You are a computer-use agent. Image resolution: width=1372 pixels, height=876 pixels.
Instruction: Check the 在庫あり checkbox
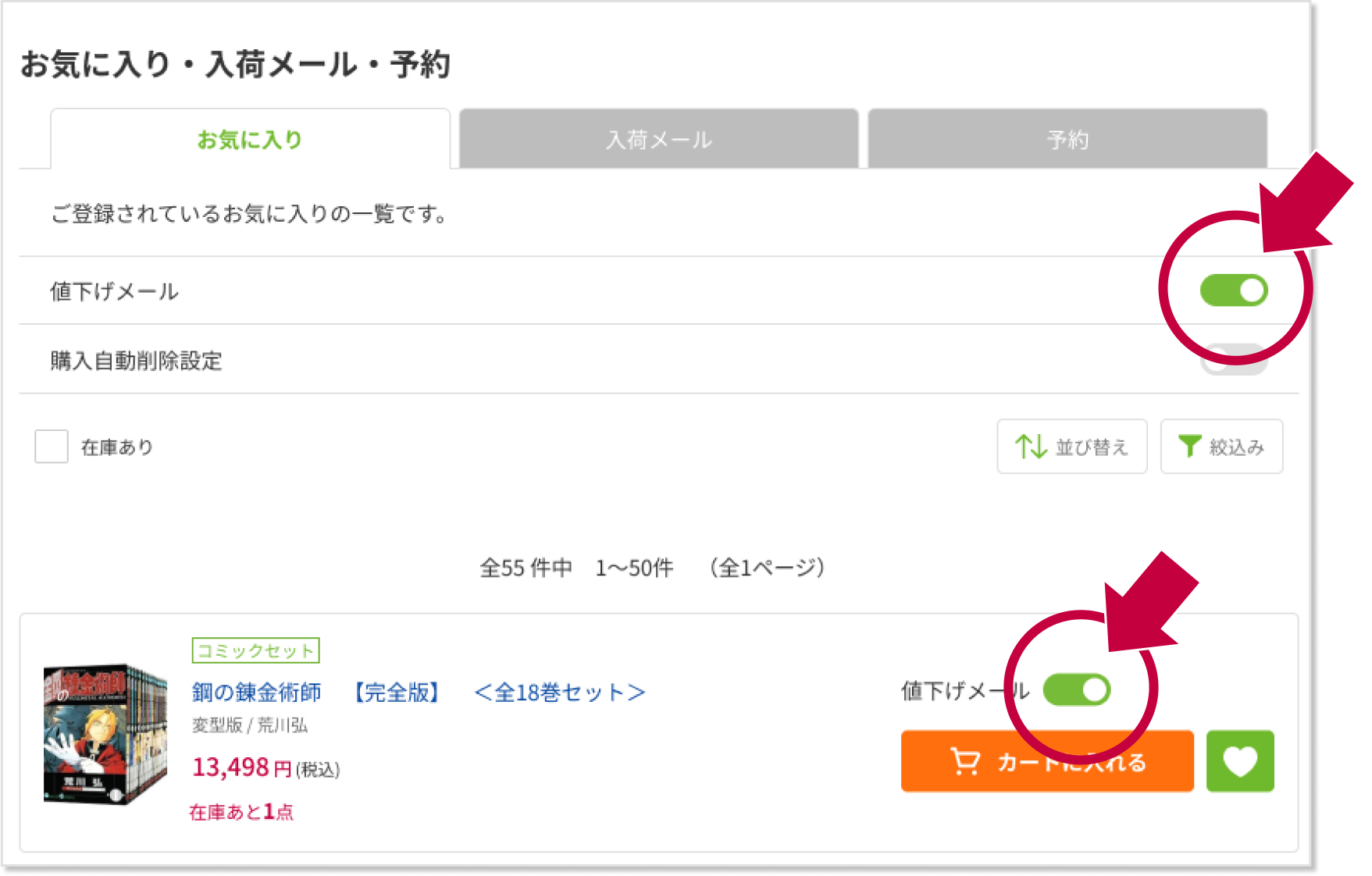[x=52, y=447]
